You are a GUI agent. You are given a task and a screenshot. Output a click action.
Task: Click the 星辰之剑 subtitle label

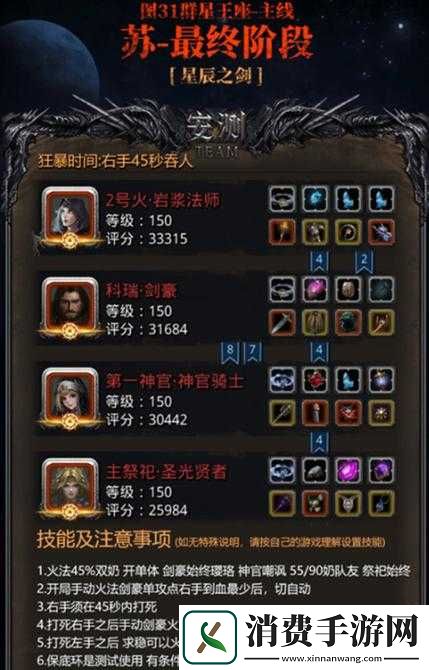pos(216,76)
